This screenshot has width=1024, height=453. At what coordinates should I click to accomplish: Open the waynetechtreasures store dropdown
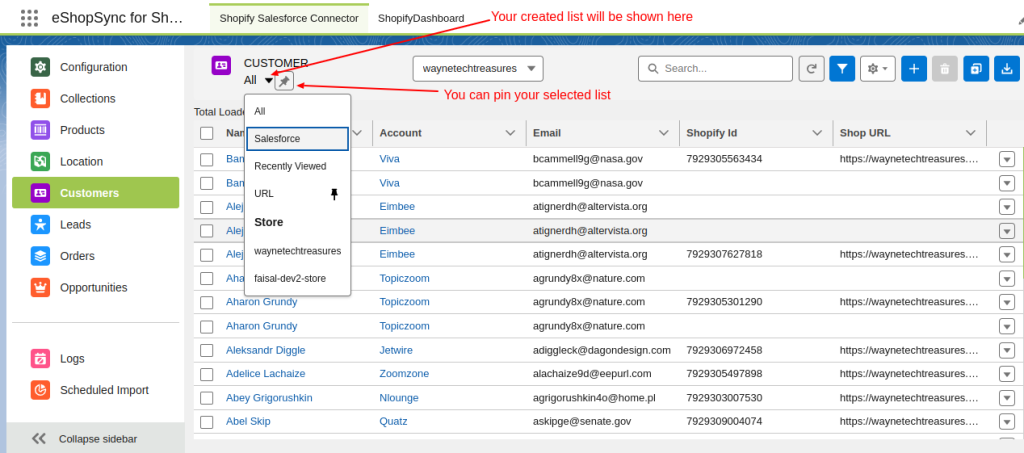pyautogui.click(x=478, y=69)
